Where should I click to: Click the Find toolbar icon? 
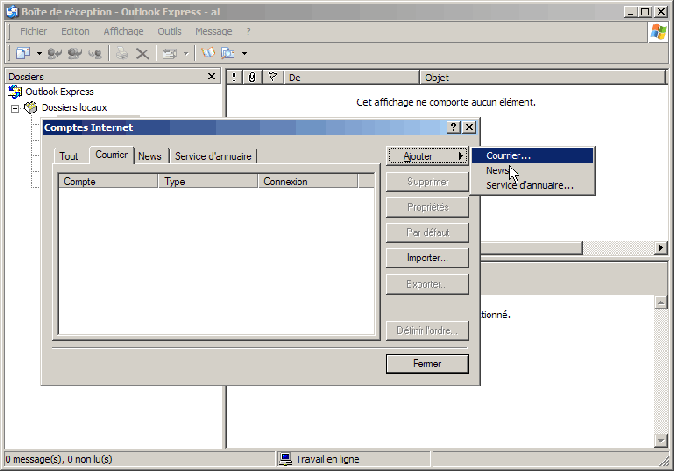coord(228,53)
